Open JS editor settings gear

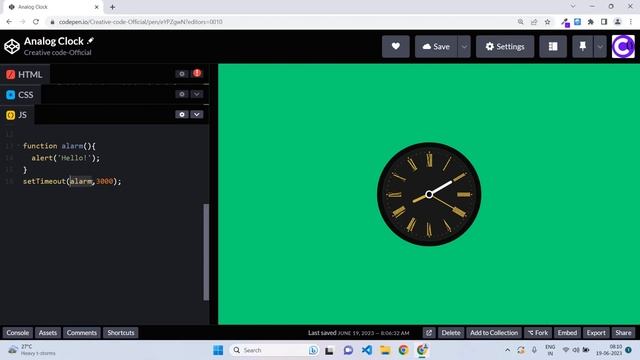click(x=182, y=114)
